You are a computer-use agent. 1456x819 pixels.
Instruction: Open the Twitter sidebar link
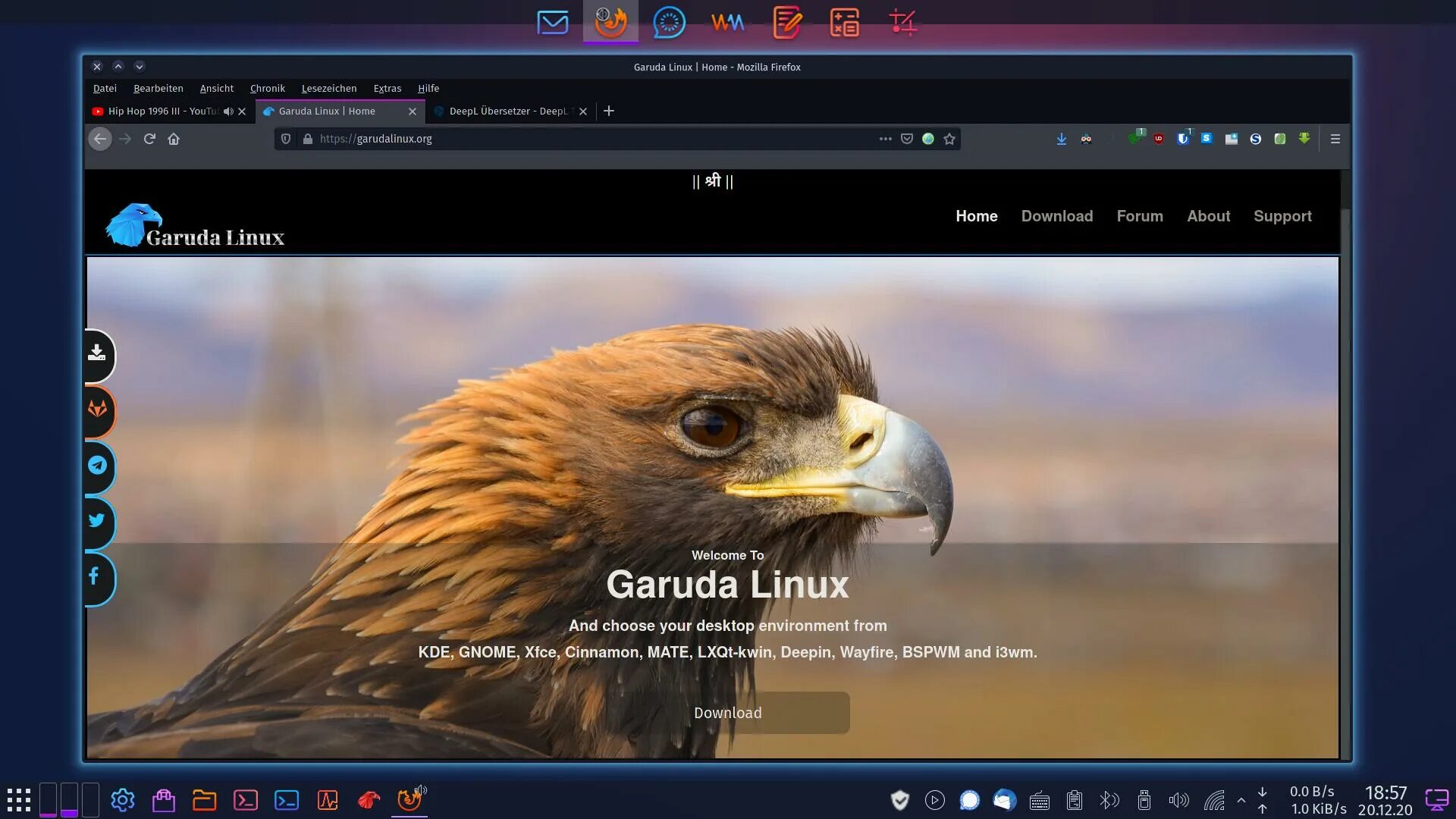click(97, 520)
